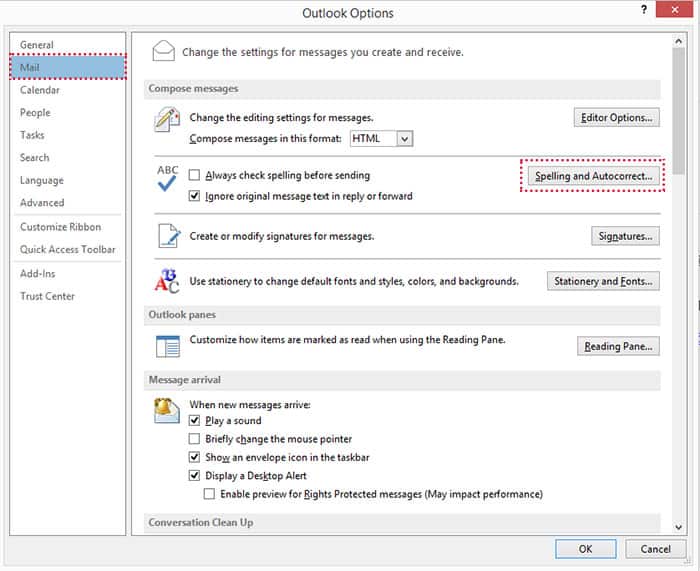The height and width of the screenshot is (571, 700).
Task: Open Stationery and Fonts settings
Action: point(603,281)
